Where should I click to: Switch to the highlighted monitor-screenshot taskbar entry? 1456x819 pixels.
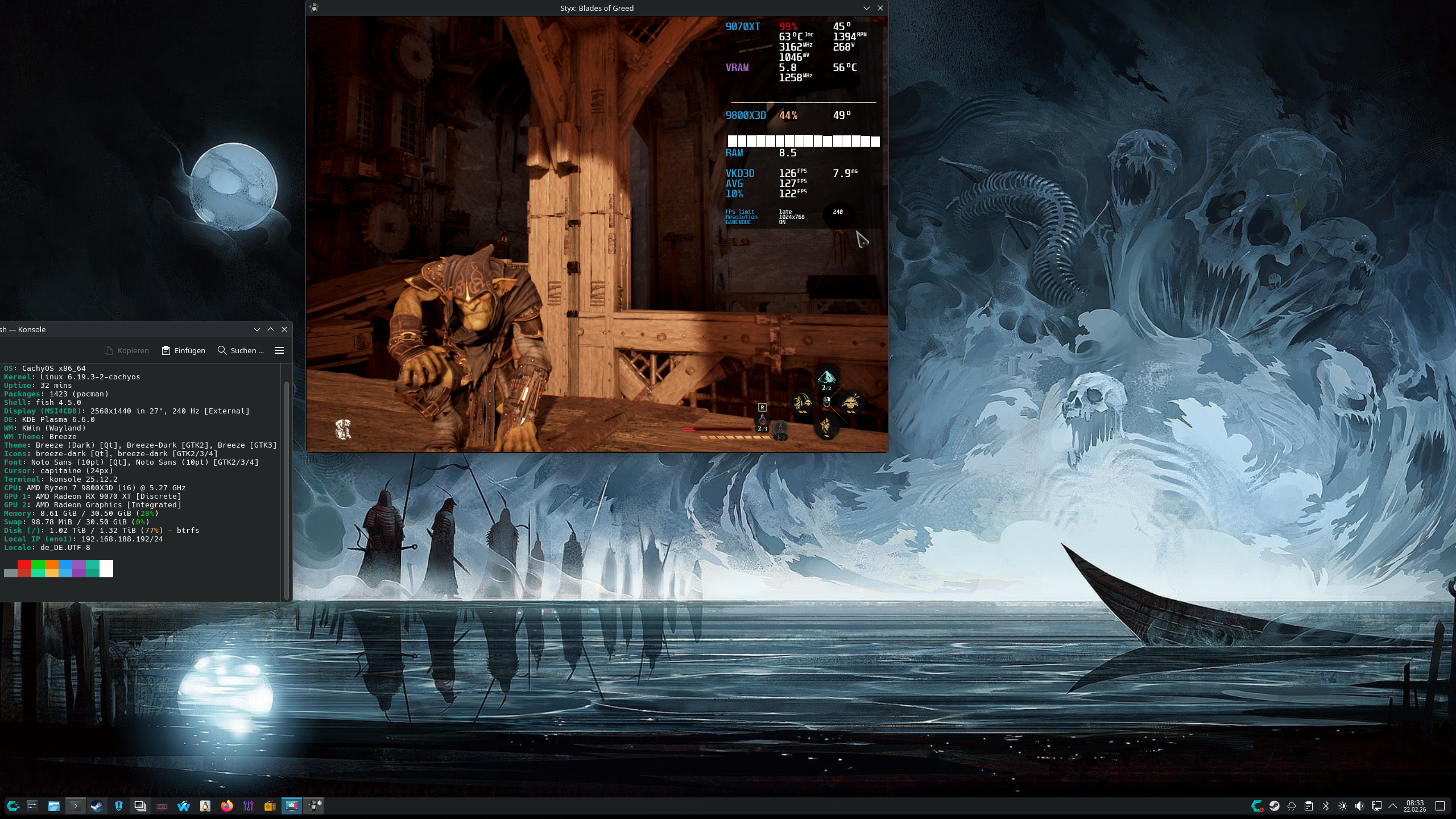click(x=292, y=806)
